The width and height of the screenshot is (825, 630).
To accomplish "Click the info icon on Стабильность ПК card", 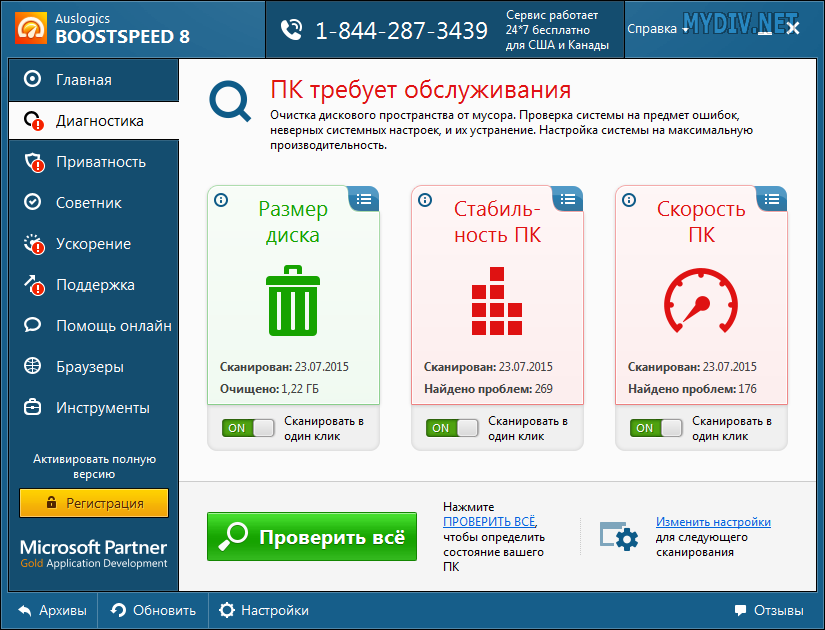I will point(425,200).
